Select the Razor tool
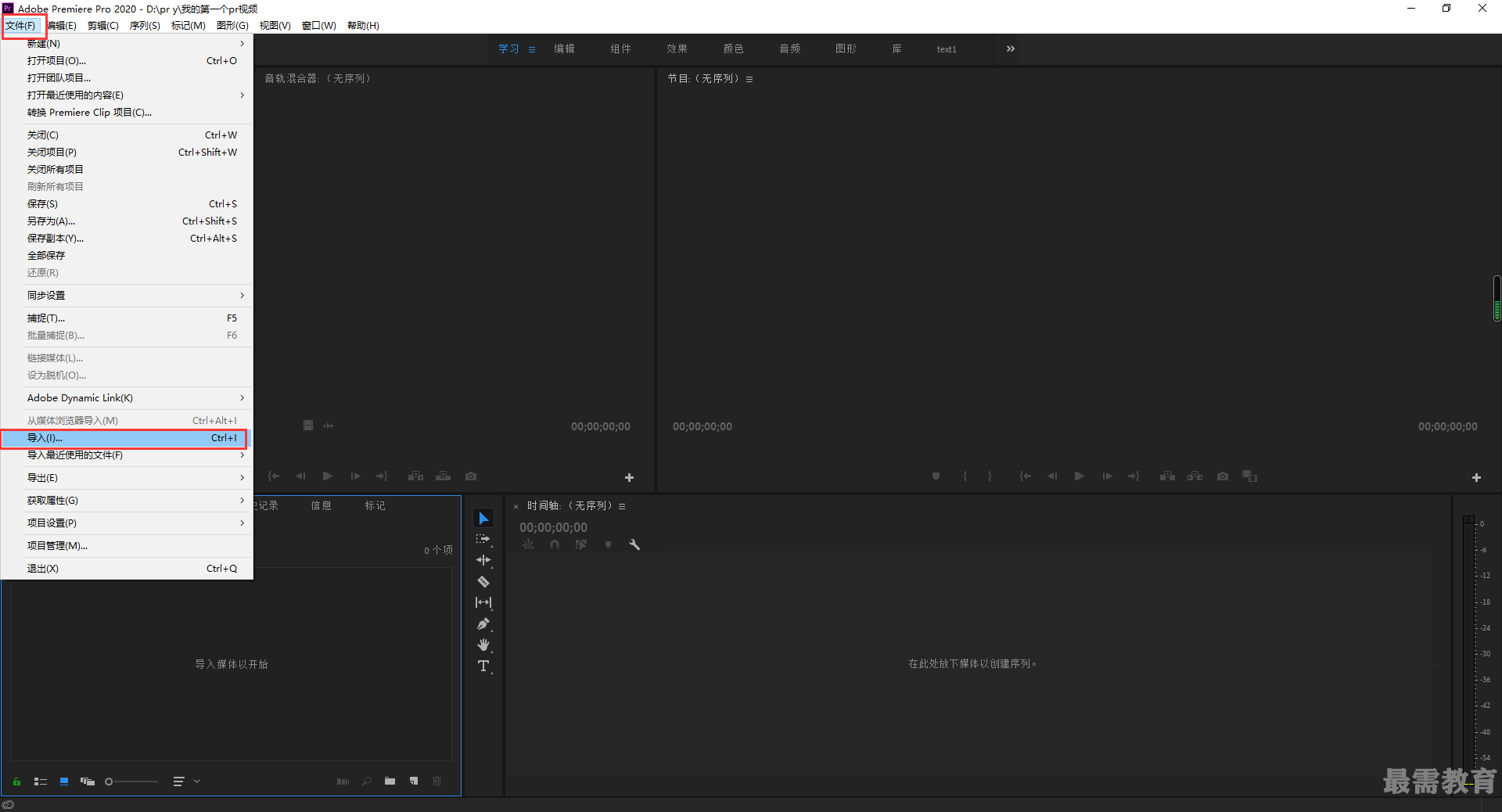1502x812 pixels. click(483, 581)
